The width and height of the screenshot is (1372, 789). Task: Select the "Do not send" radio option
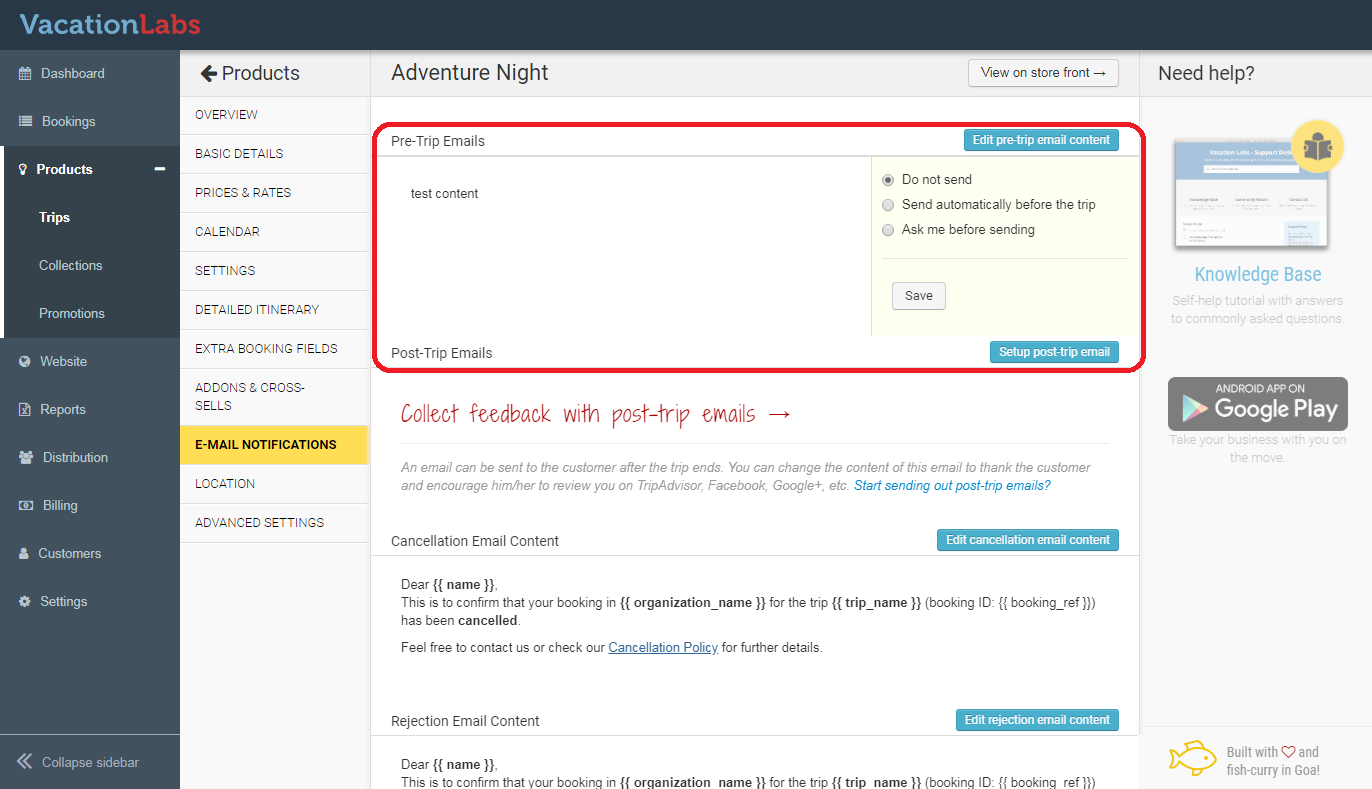tap(888, 180)
